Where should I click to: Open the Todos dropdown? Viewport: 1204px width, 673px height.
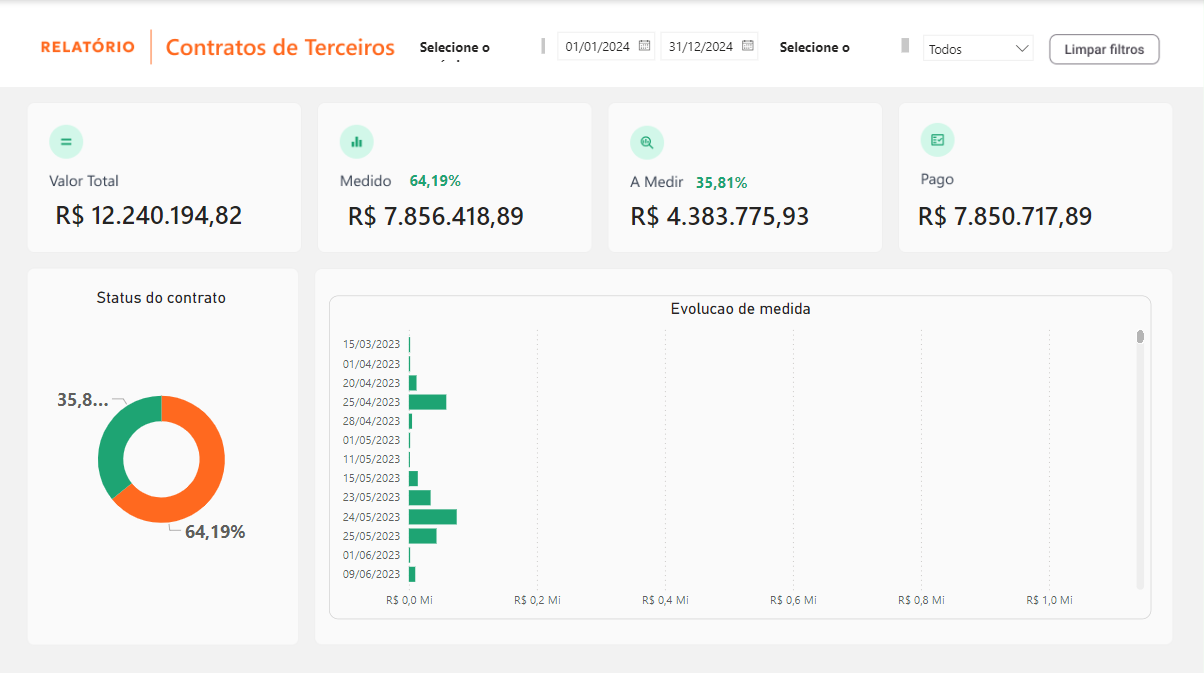click(x=977, y=48)
